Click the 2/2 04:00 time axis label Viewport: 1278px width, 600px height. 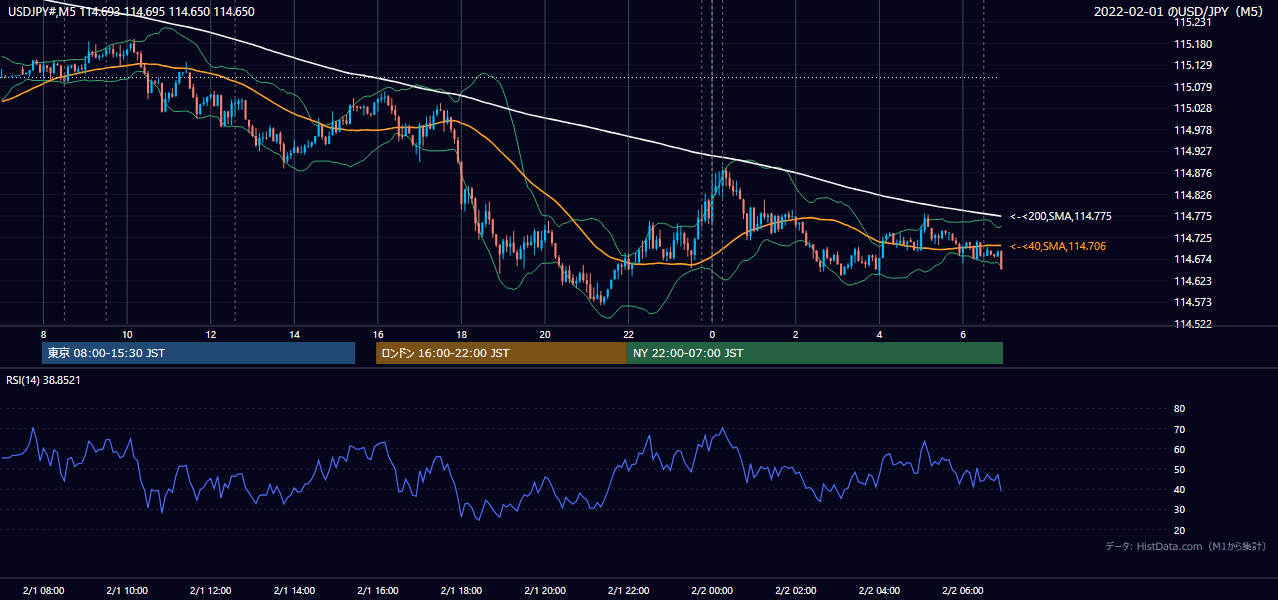coord(879,590)
